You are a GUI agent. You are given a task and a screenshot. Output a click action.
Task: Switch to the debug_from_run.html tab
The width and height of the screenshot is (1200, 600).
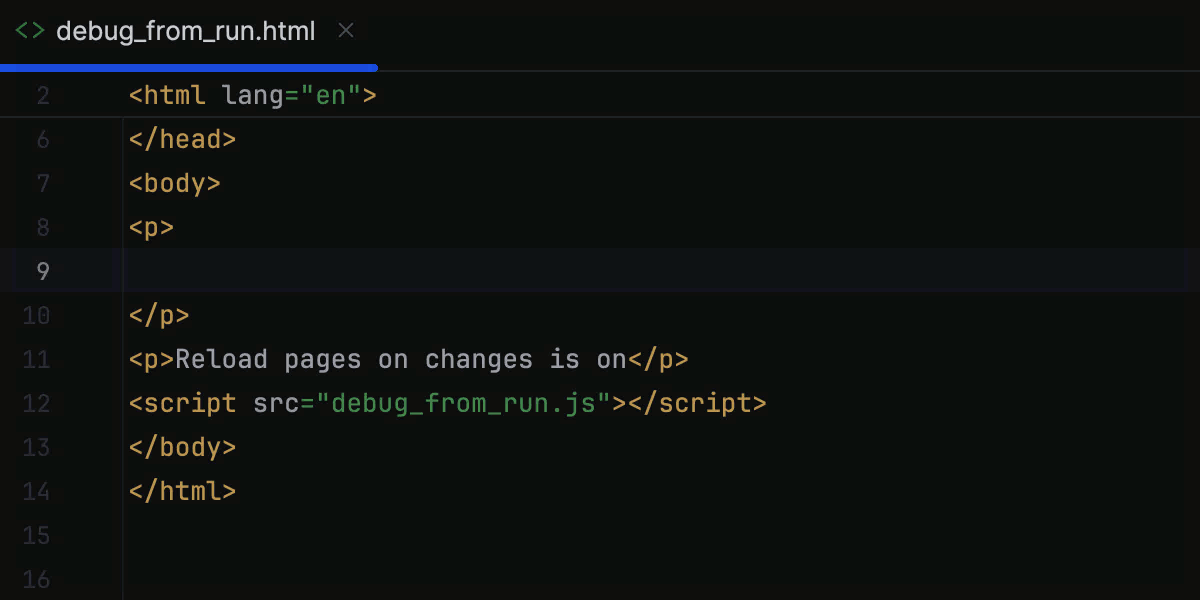[185, 31]
